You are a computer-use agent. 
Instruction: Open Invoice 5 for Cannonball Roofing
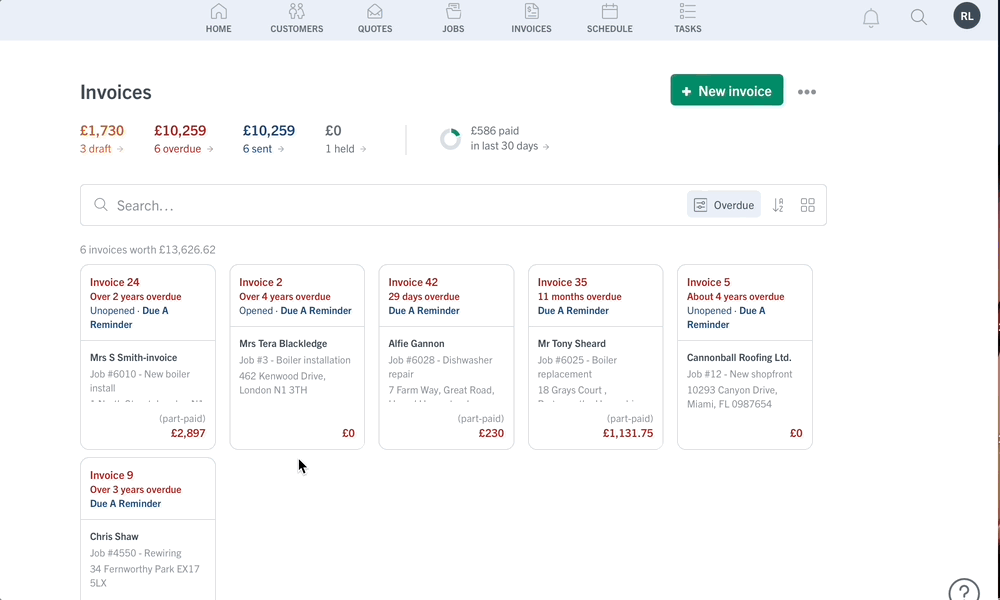coord(744,357)
